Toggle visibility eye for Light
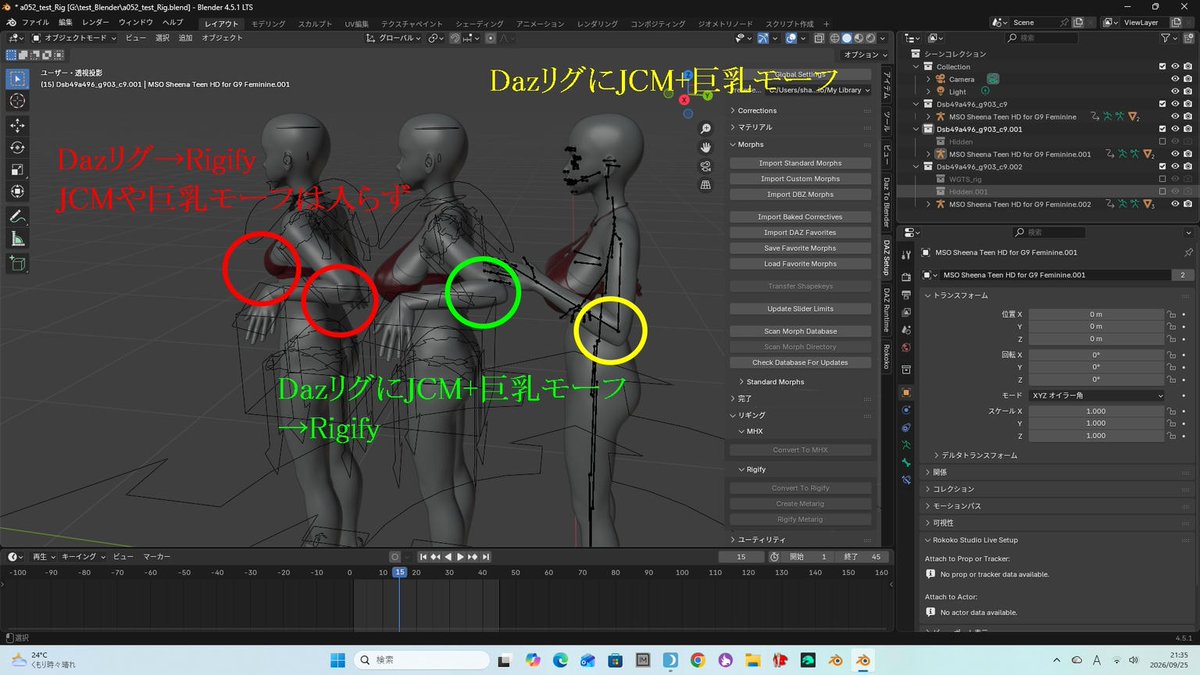 pos(1175,91)
